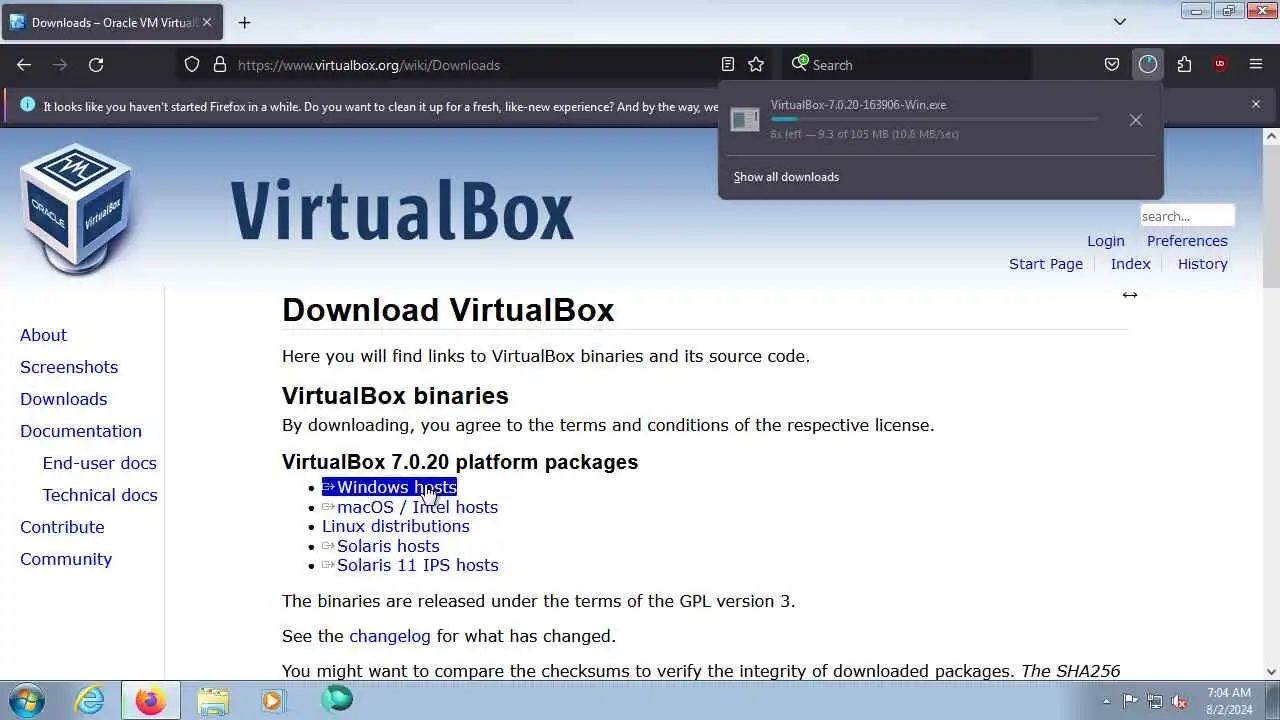1280x720 pixels.
Task: Open the Linux distributions link
Action: click(x=396, y=526)
